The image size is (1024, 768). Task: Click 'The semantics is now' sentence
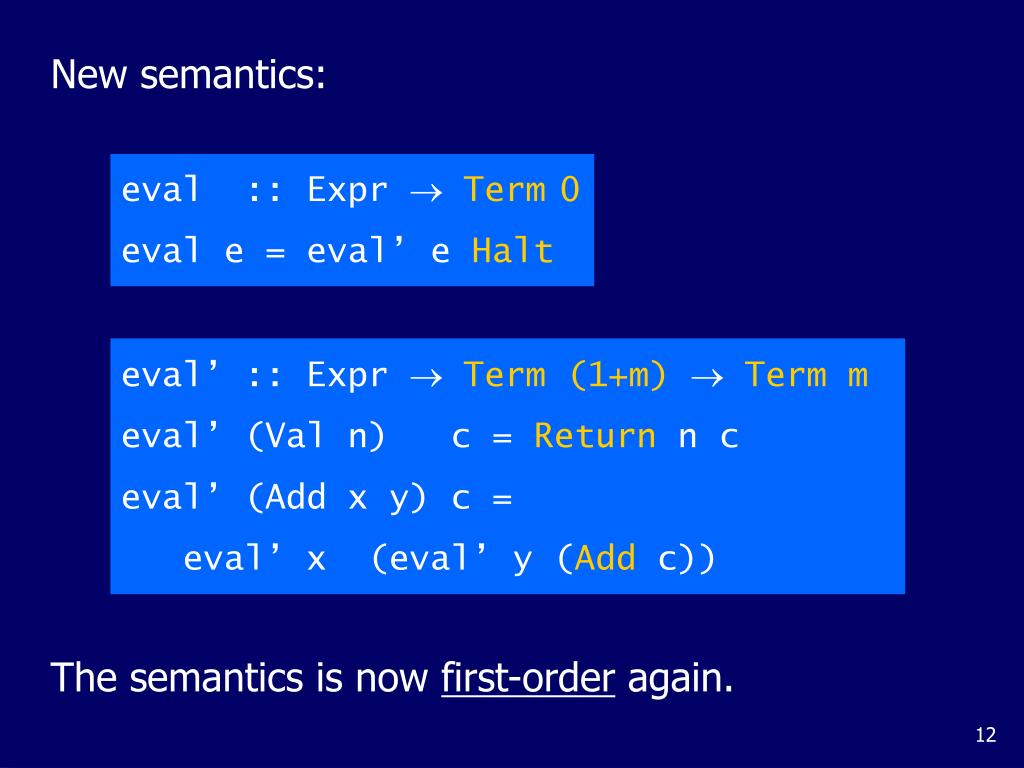pyautogui.click(x=239, y=678)
